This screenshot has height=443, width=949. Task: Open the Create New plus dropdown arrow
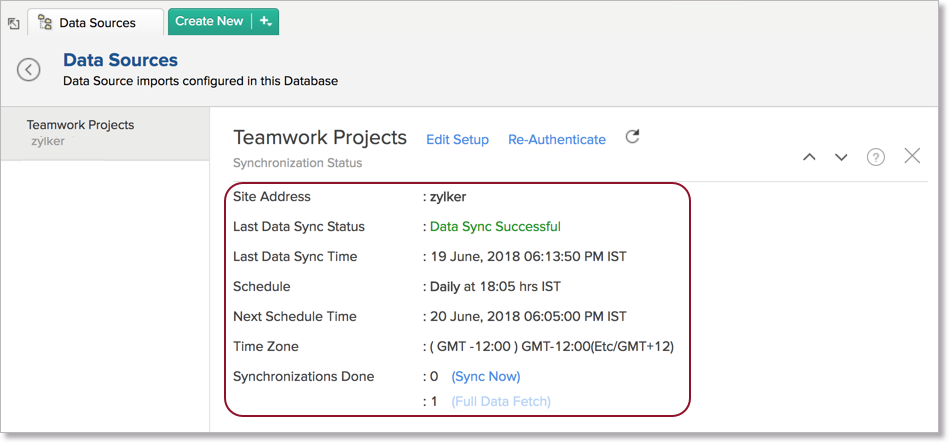pos(265,21)
